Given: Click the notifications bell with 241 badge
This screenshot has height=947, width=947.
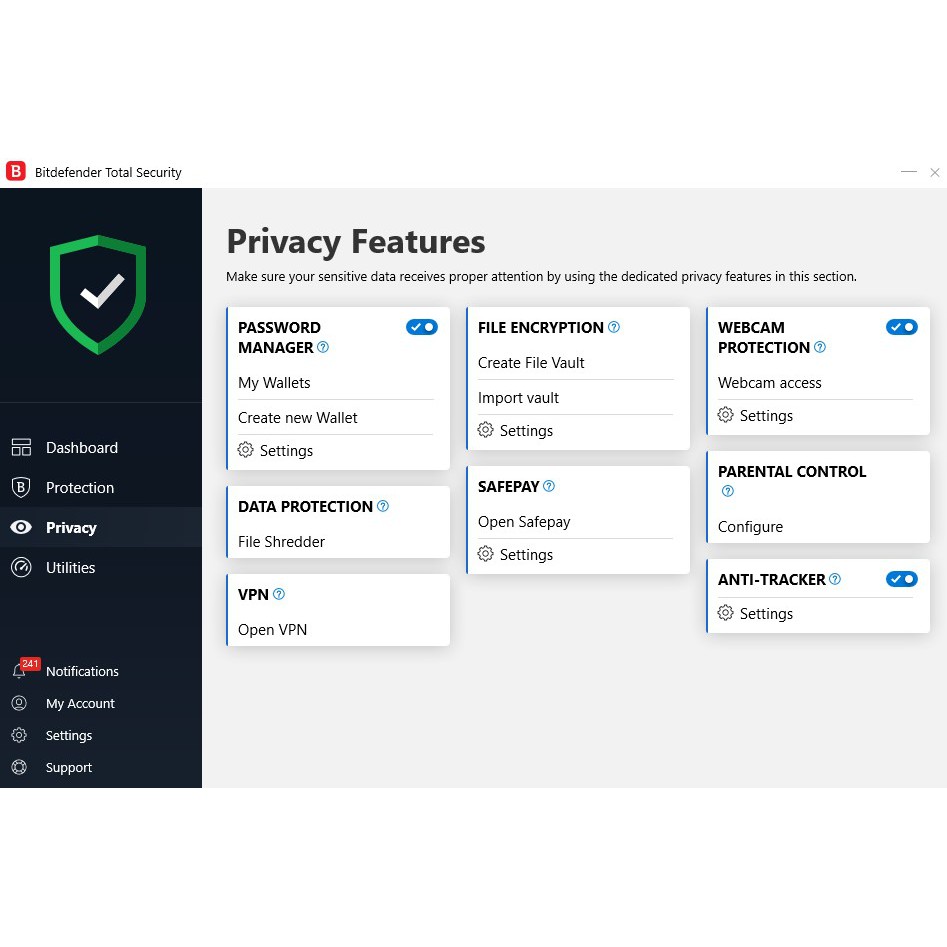Looking at the screenshot, I should pyautogui.click(x=24, y=669).
